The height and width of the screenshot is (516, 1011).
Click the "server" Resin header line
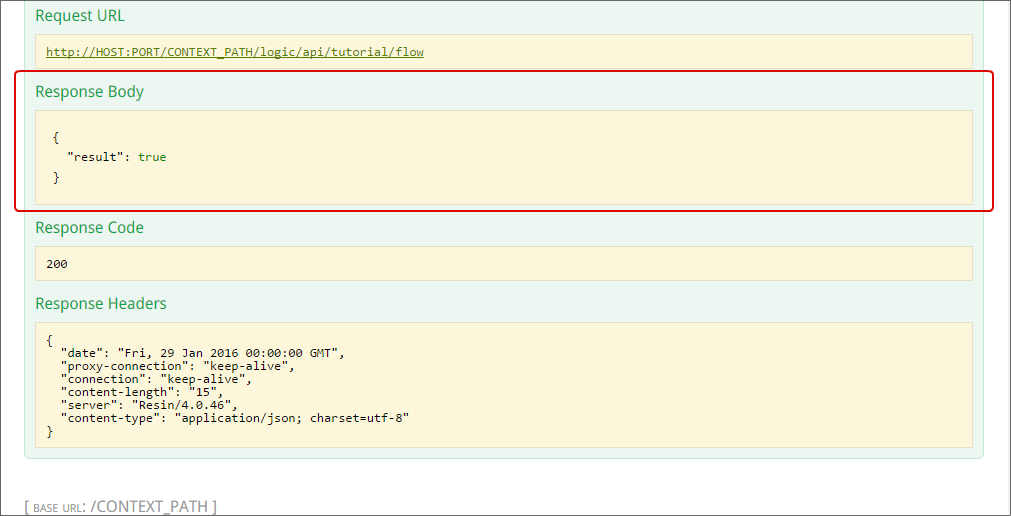pyautogui.click(x=149, y=405)
